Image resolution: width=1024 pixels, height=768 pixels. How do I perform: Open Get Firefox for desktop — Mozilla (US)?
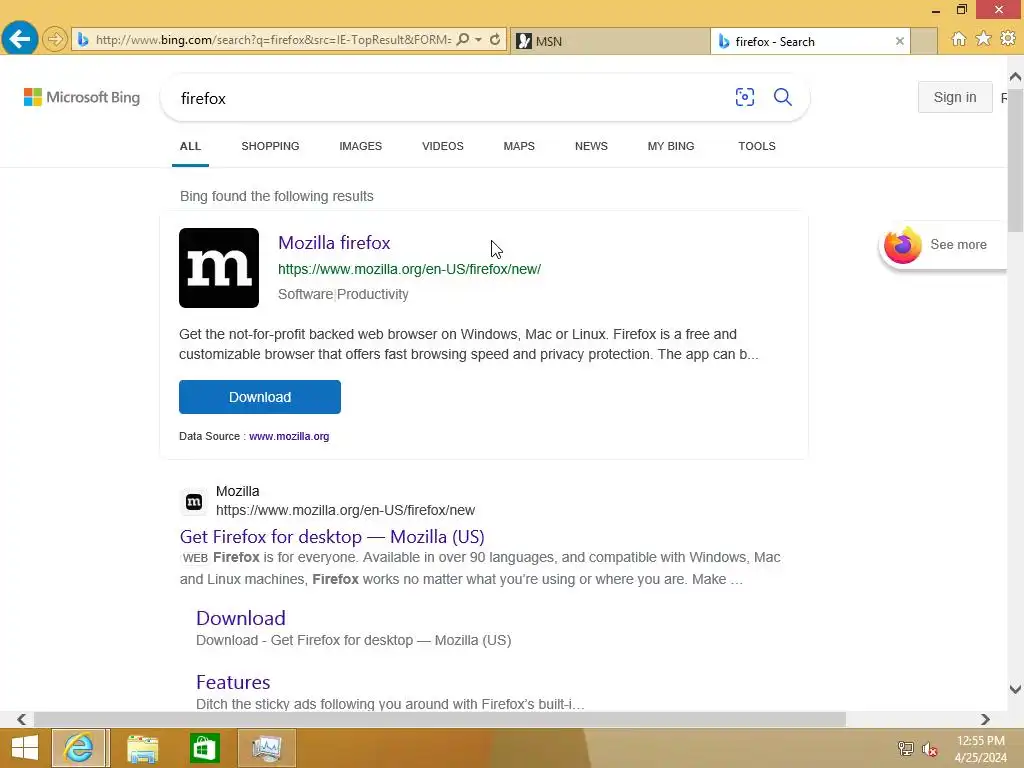pos(332,537)
